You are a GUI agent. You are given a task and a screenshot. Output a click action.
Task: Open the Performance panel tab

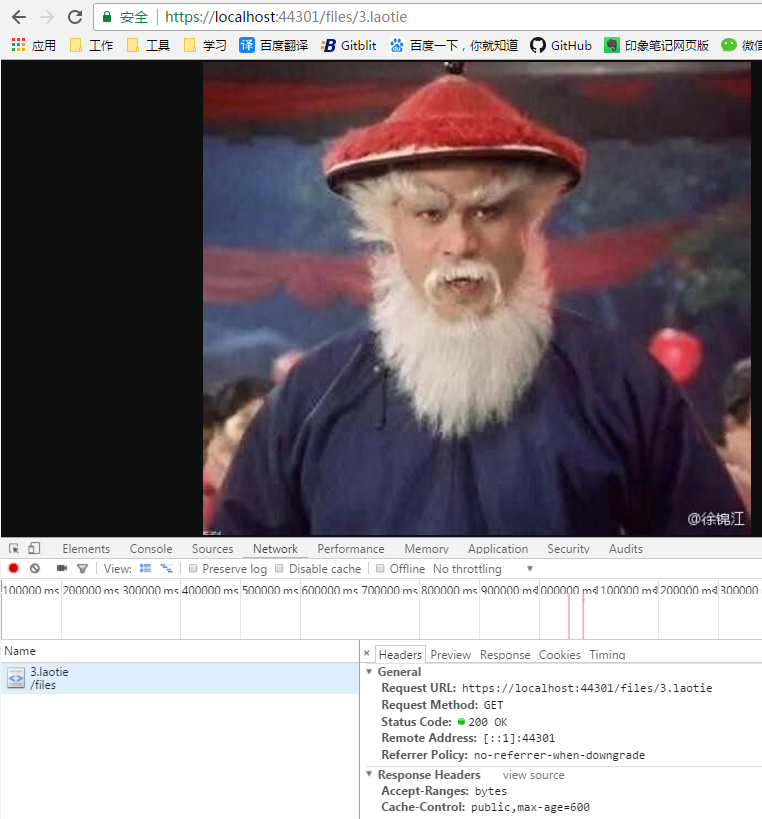(351, 549)
